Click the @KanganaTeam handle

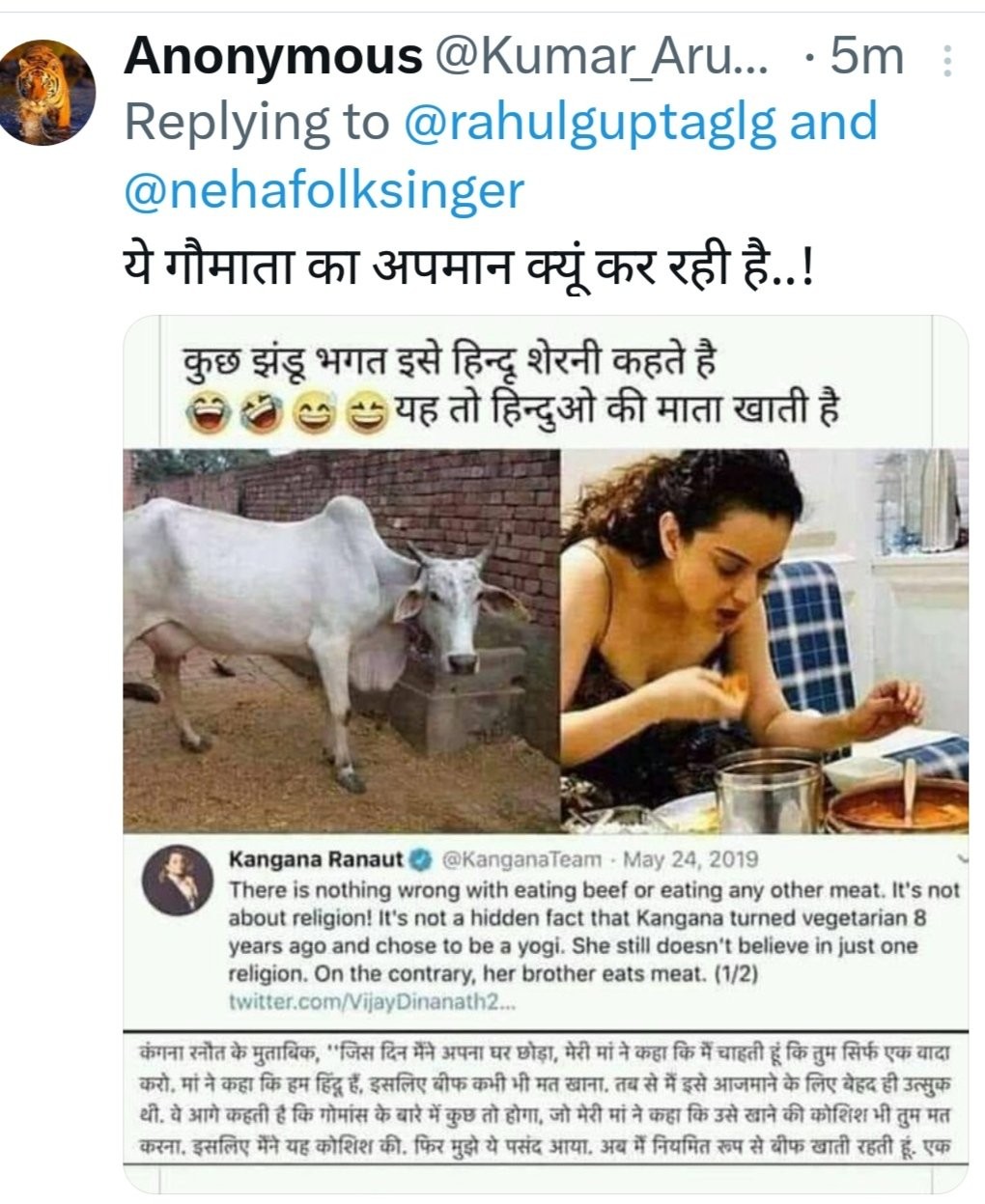[521, 859]
